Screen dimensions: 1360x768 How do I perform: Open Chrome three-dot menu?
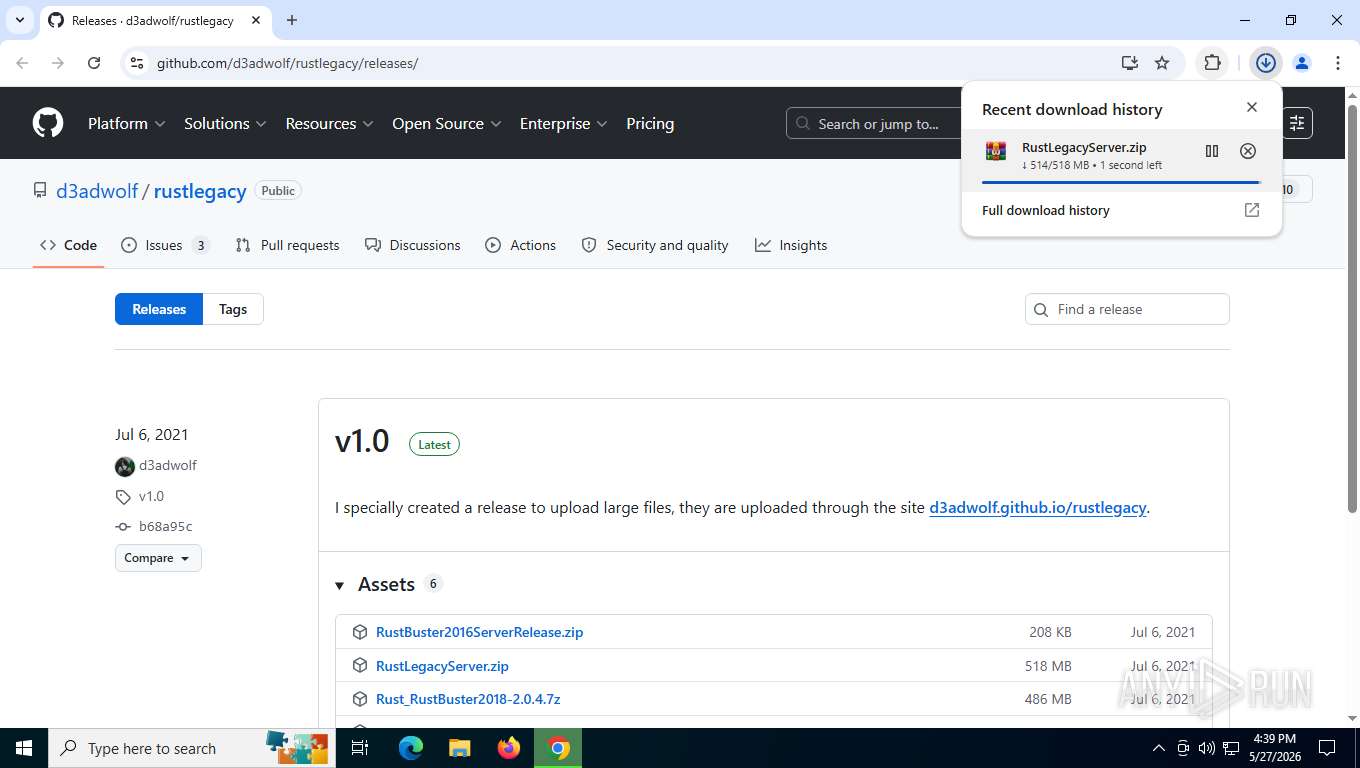click(x=1338, y=63)
